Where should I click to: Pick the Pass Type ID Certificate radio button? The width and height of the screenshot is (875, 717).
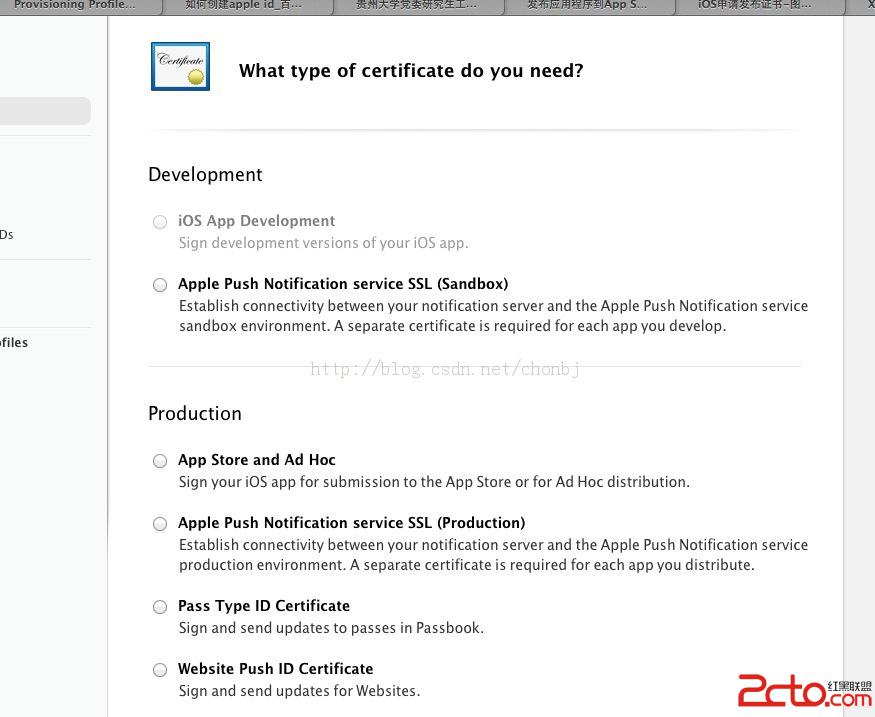pos(160,607)
